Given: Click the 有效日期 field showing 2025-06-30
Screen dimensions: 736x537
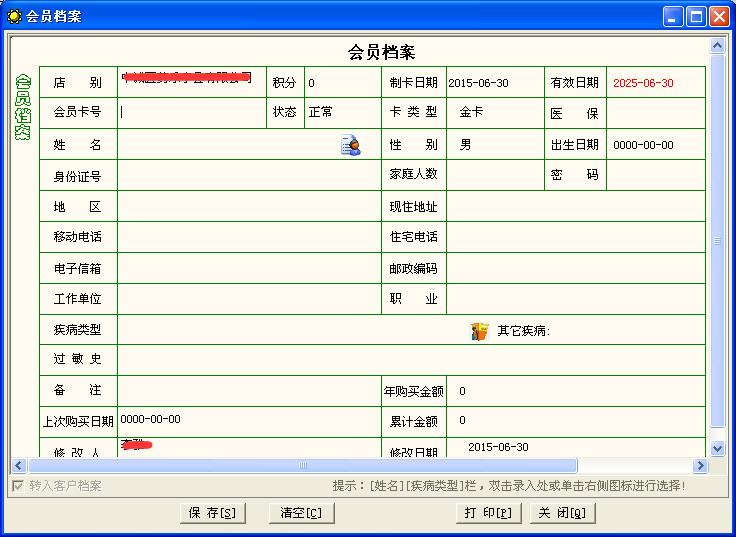Looking at the screenshot, I should click(655, 83).
